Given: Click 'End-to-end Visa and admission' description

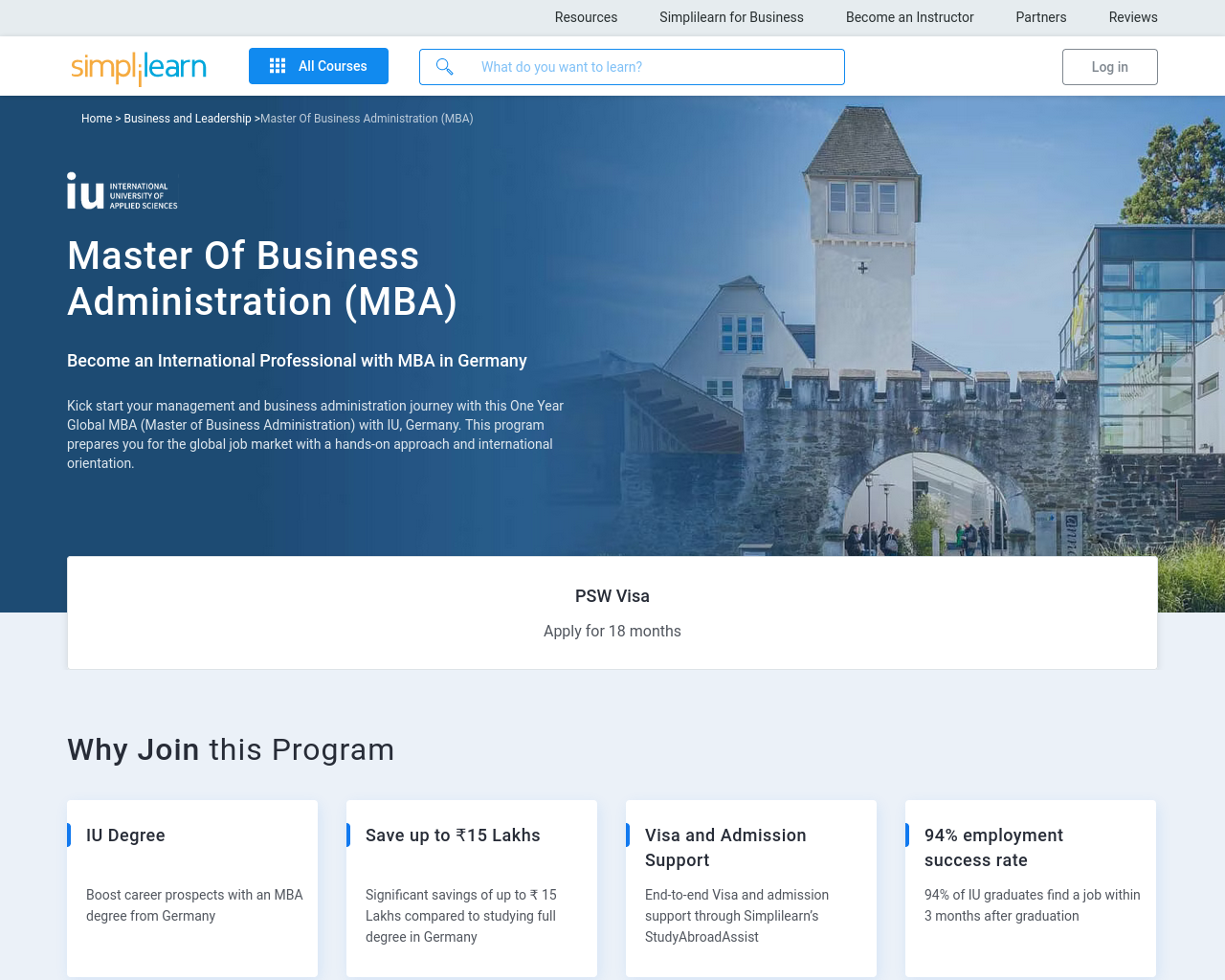Looking at the screenshot, I should (737, 916).
